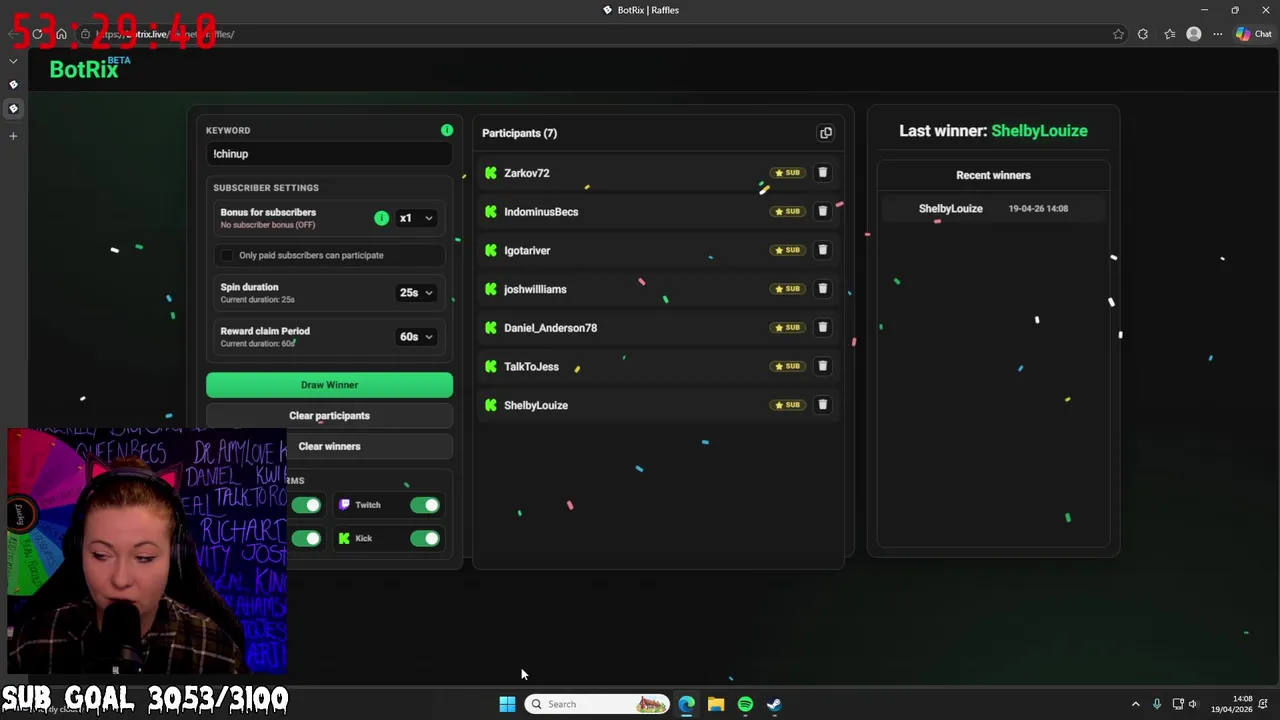Delete Daniel_Anderson78 with its trash icon
This screenshot has height=720, width=1280.
[823, 327]
